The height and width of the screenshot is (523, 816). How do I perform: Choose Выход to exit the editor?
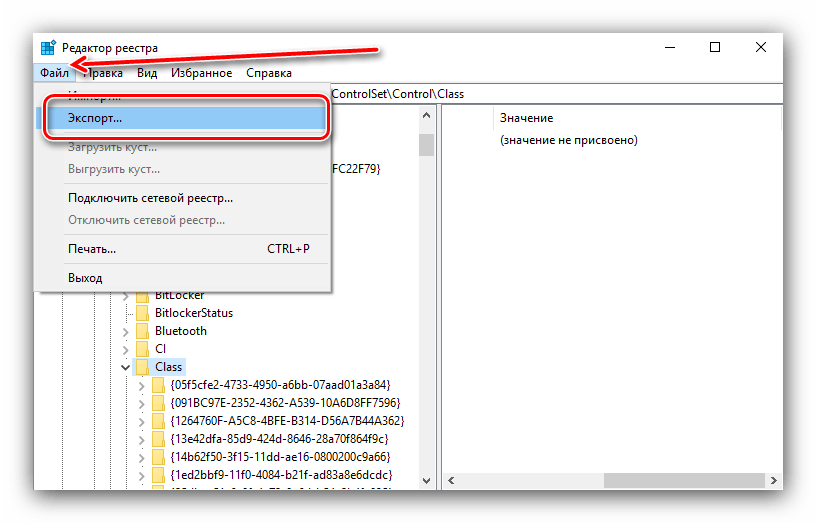click(x=85, y=277)
